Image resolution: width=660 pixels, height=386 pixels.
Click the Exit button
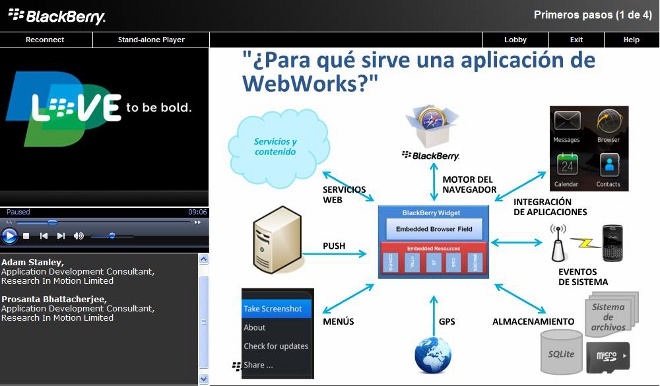(576, 40)
